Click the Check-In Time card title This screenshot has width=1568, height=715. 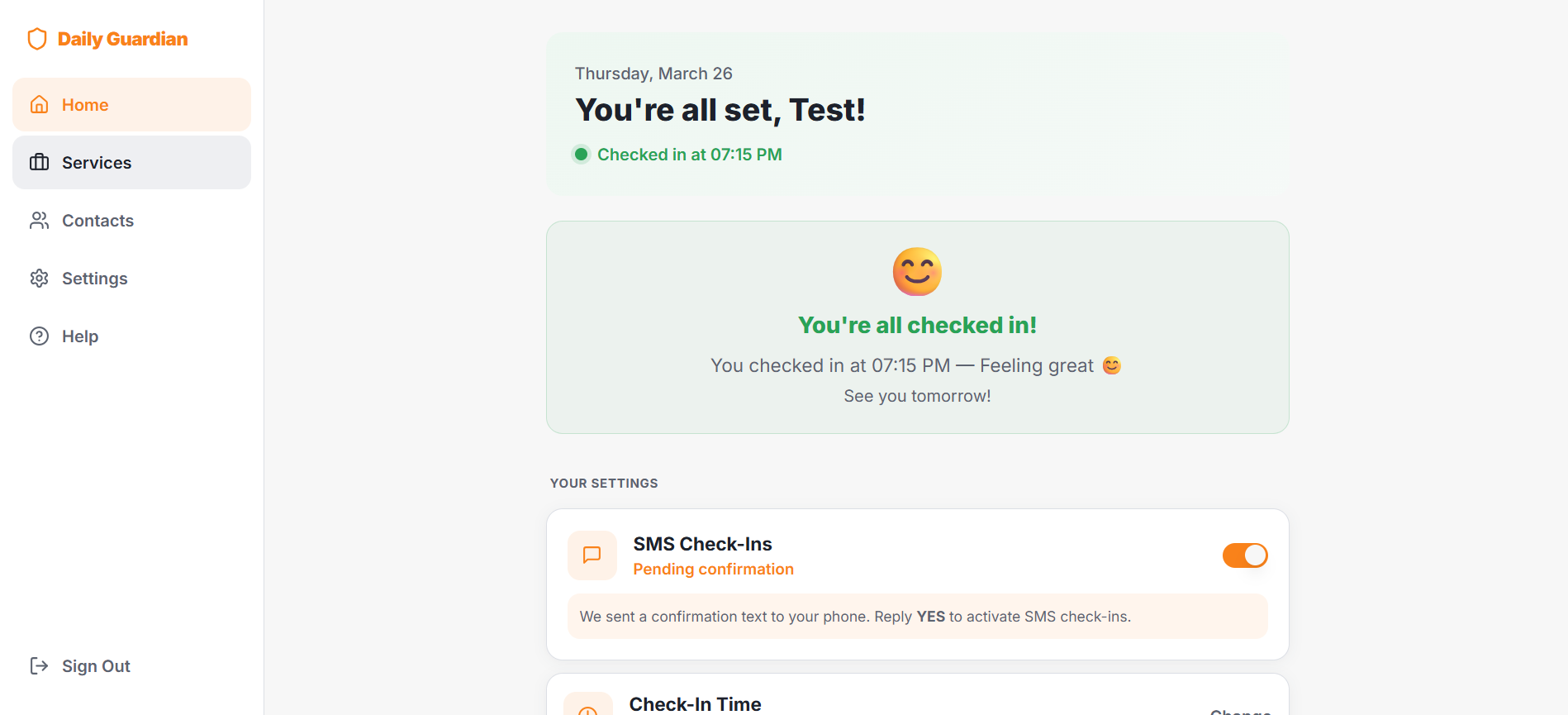point(695,704)
